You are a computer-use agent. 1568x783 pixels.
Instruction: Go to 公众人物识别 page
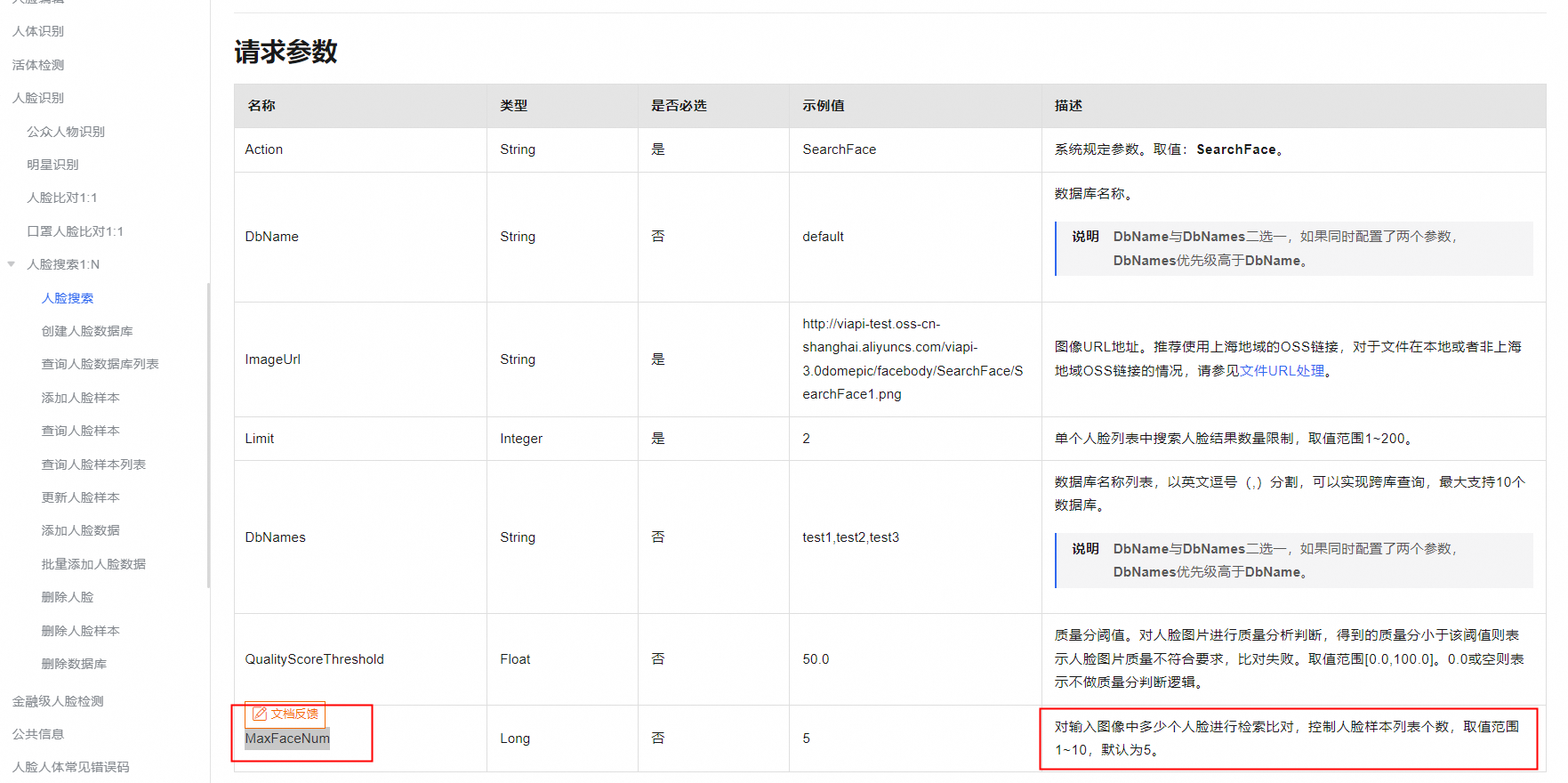tap(66, 132)
